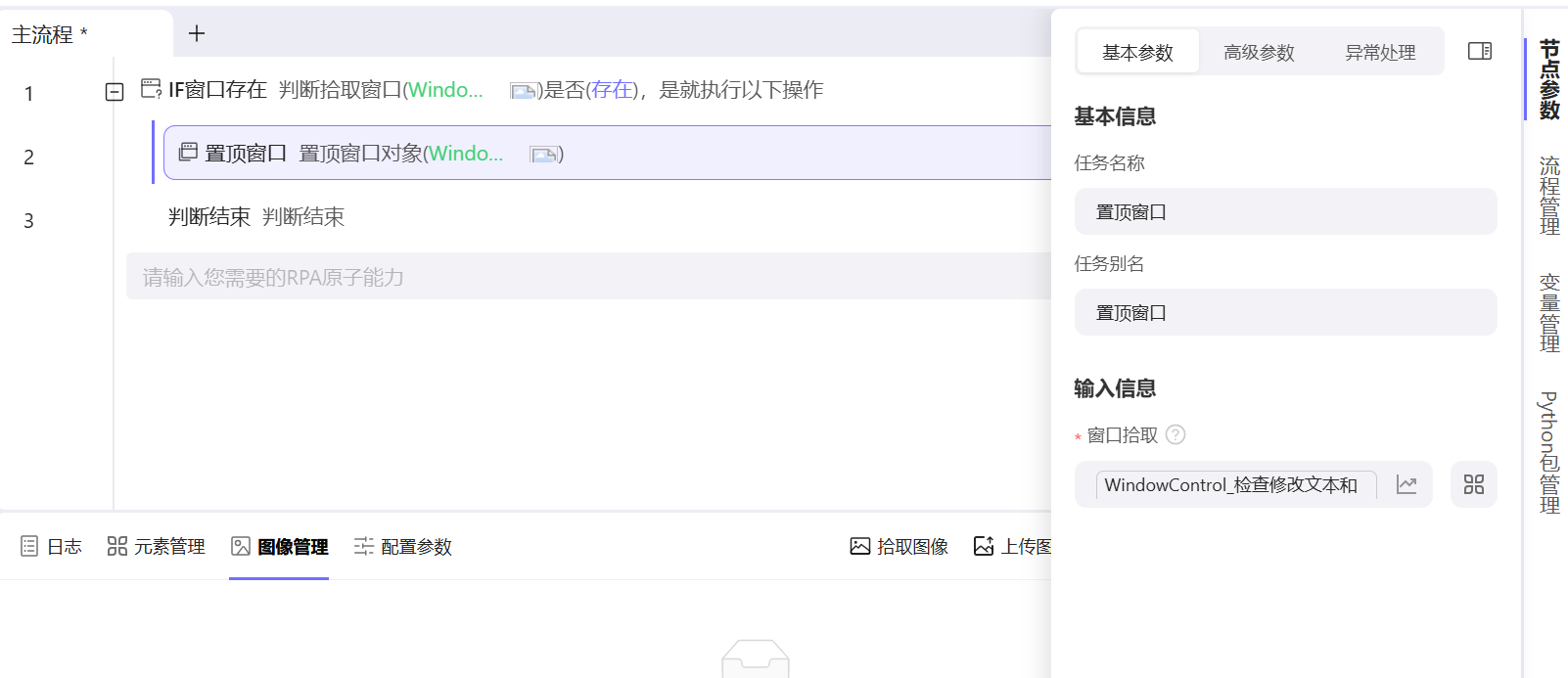
Task: Select the 置顶窗口 row on line 2
Action: coord(607,153)
